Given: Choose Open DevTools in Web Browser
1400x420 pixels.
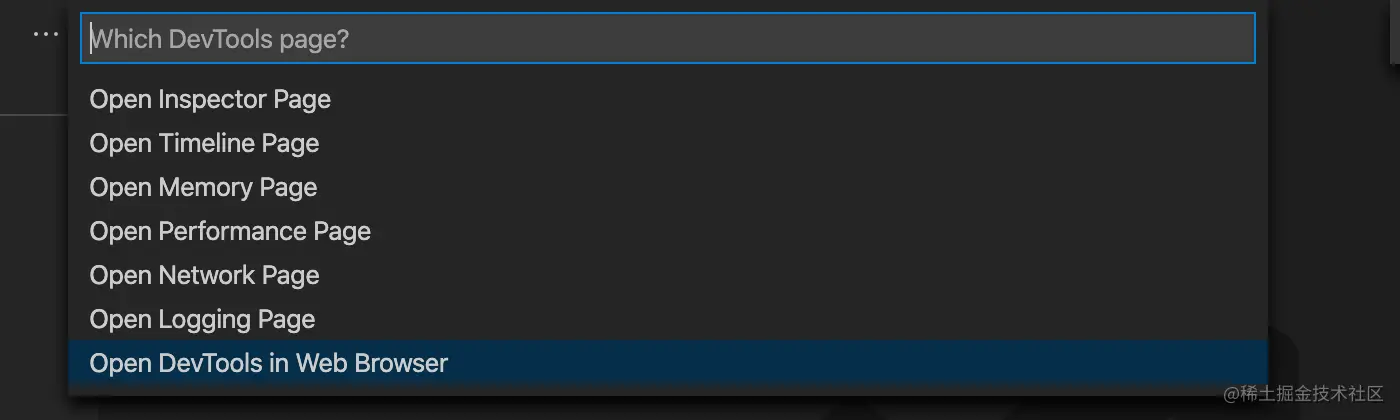Looking at the screenshot, I should pos(668,363).
